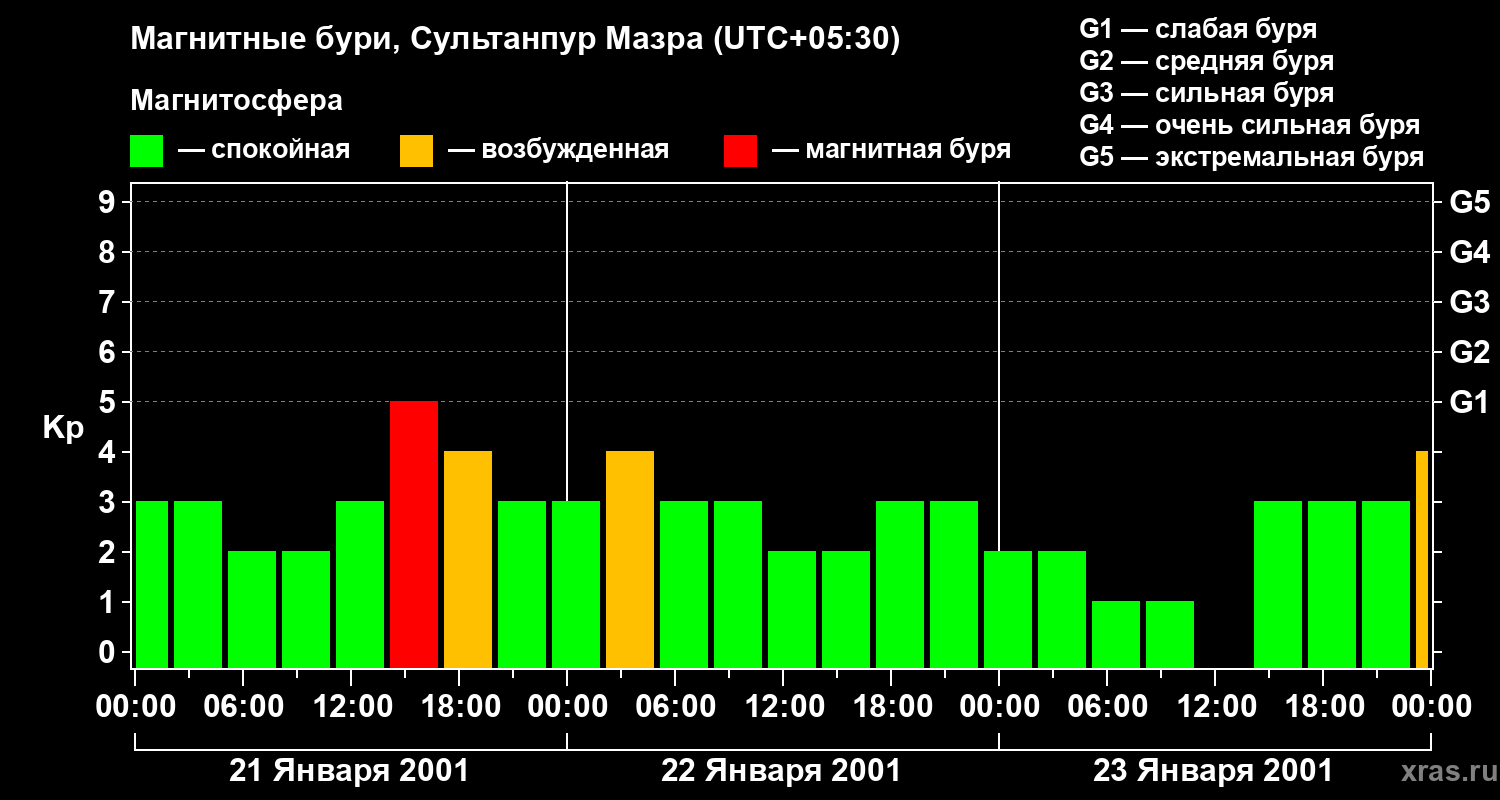Click the 'G2' label on the right axis
1500x800 pixels.
(1469, 352)
